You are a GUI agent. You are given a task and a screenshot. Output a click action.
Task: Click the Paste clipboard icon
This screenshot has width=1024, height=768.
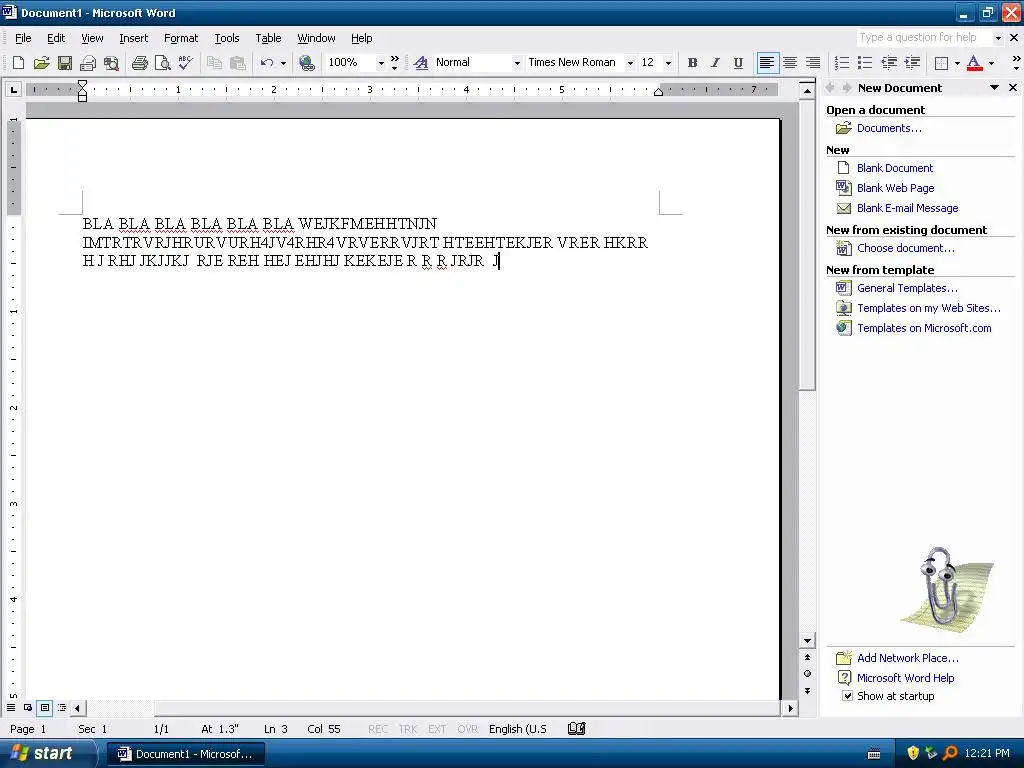click(238, 63)
